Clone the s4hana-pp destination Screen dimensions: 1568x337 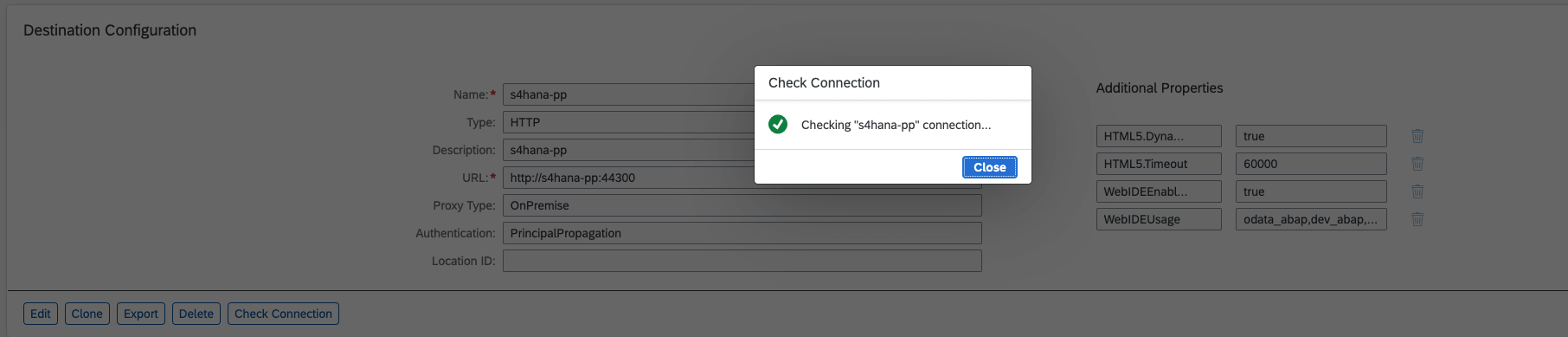point(87,314)
